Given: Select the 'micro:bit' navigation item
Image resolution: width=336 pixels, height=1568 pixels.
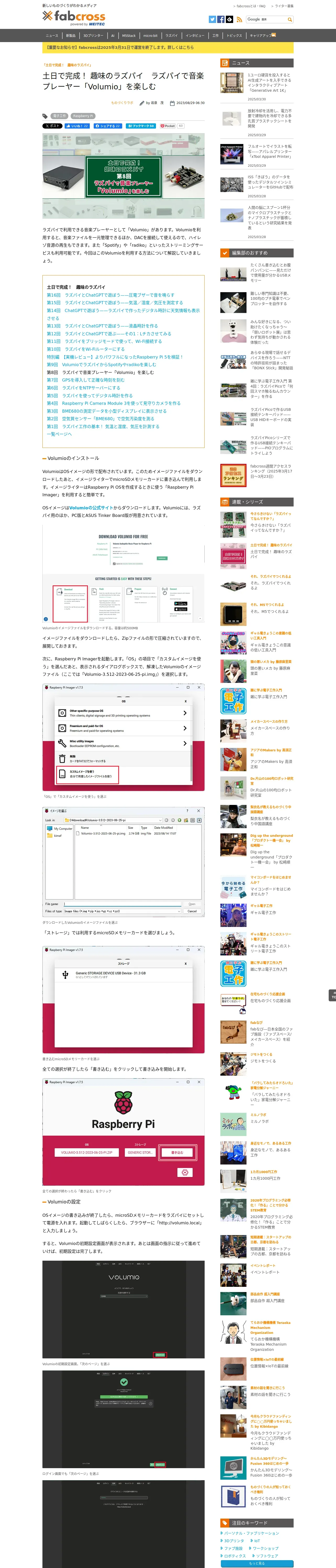Looking at the screenshot, I should [151, 35].
